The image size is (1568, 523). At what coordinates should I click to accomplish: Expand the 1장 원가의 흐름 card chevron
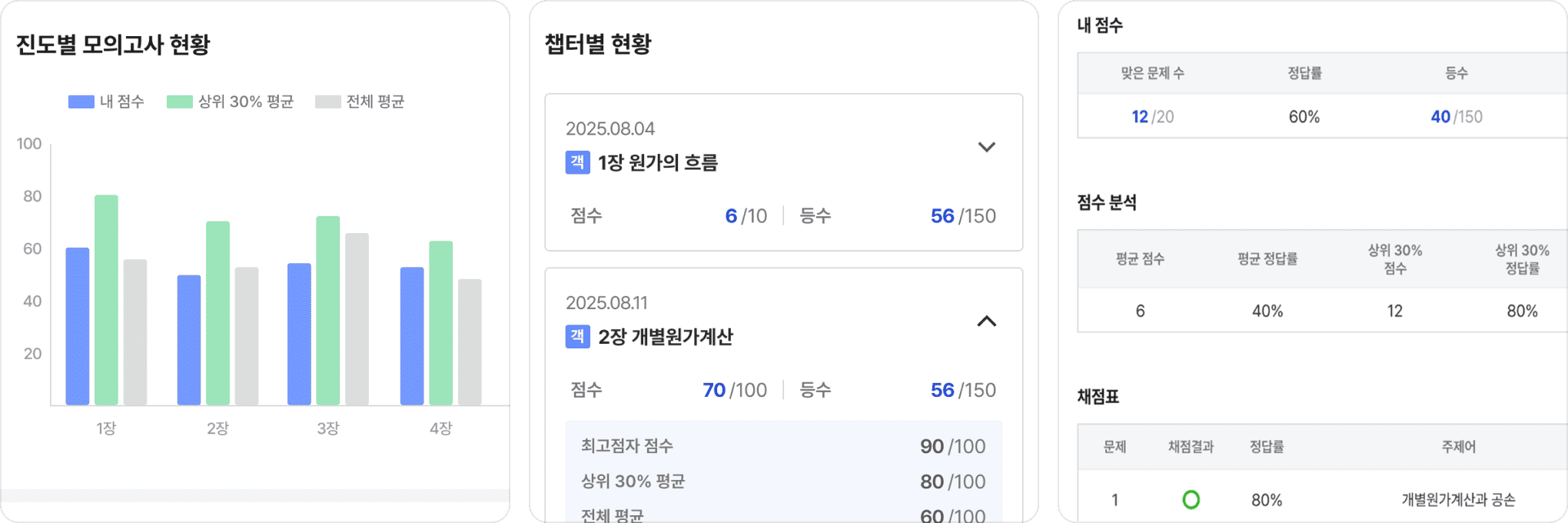[x=986, y=147]
